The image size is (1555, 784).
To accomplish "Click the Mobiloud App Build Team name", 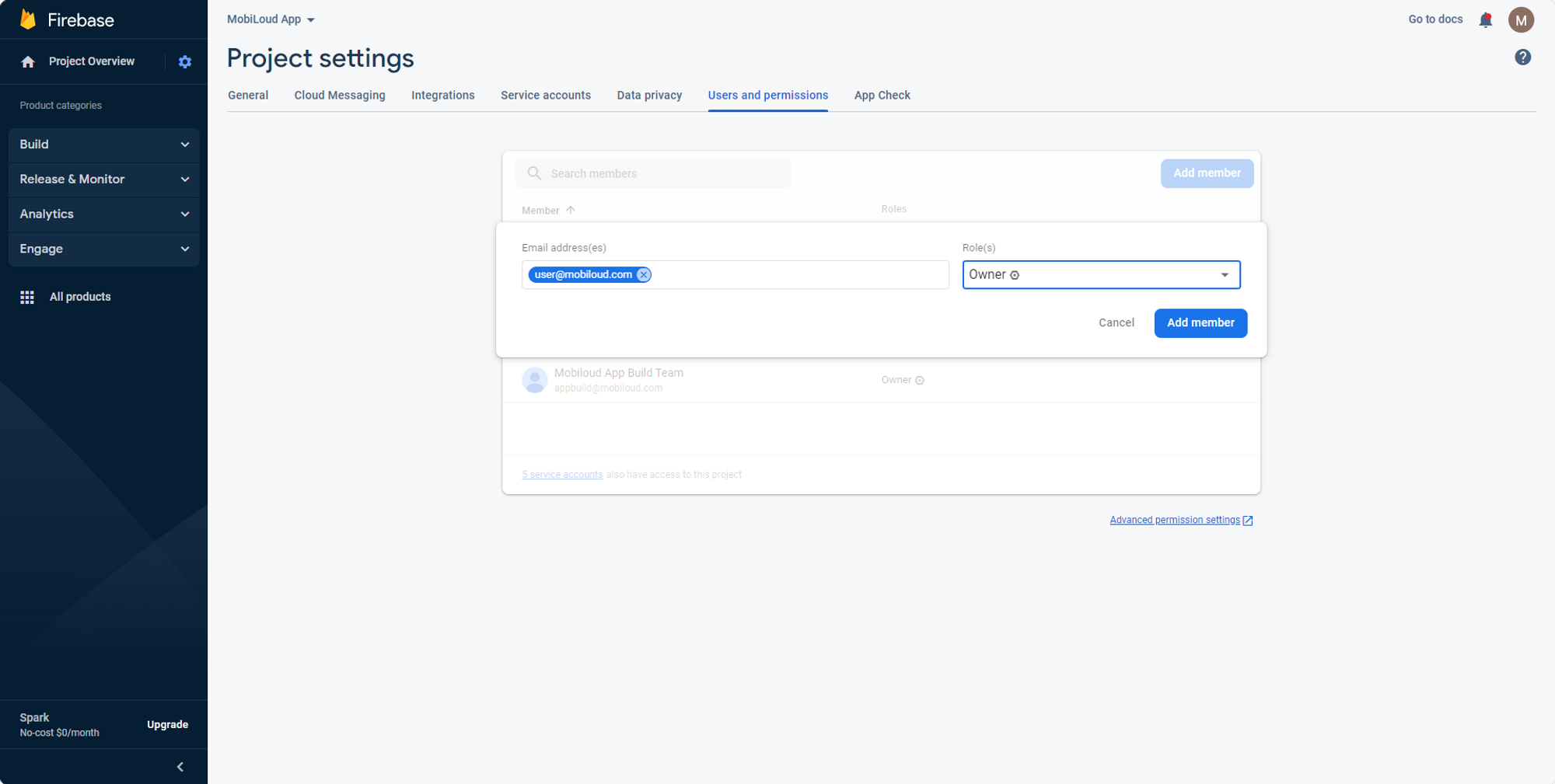I will 619,373.
